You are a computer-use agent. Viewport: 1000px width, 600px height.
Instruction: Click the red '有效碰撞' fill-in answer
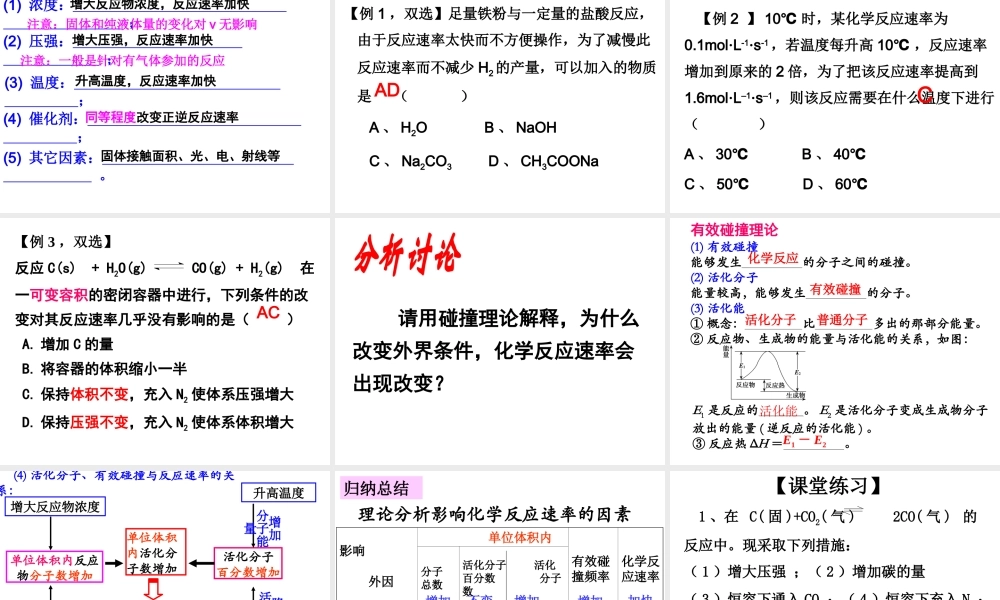click(x=835, y=289)
